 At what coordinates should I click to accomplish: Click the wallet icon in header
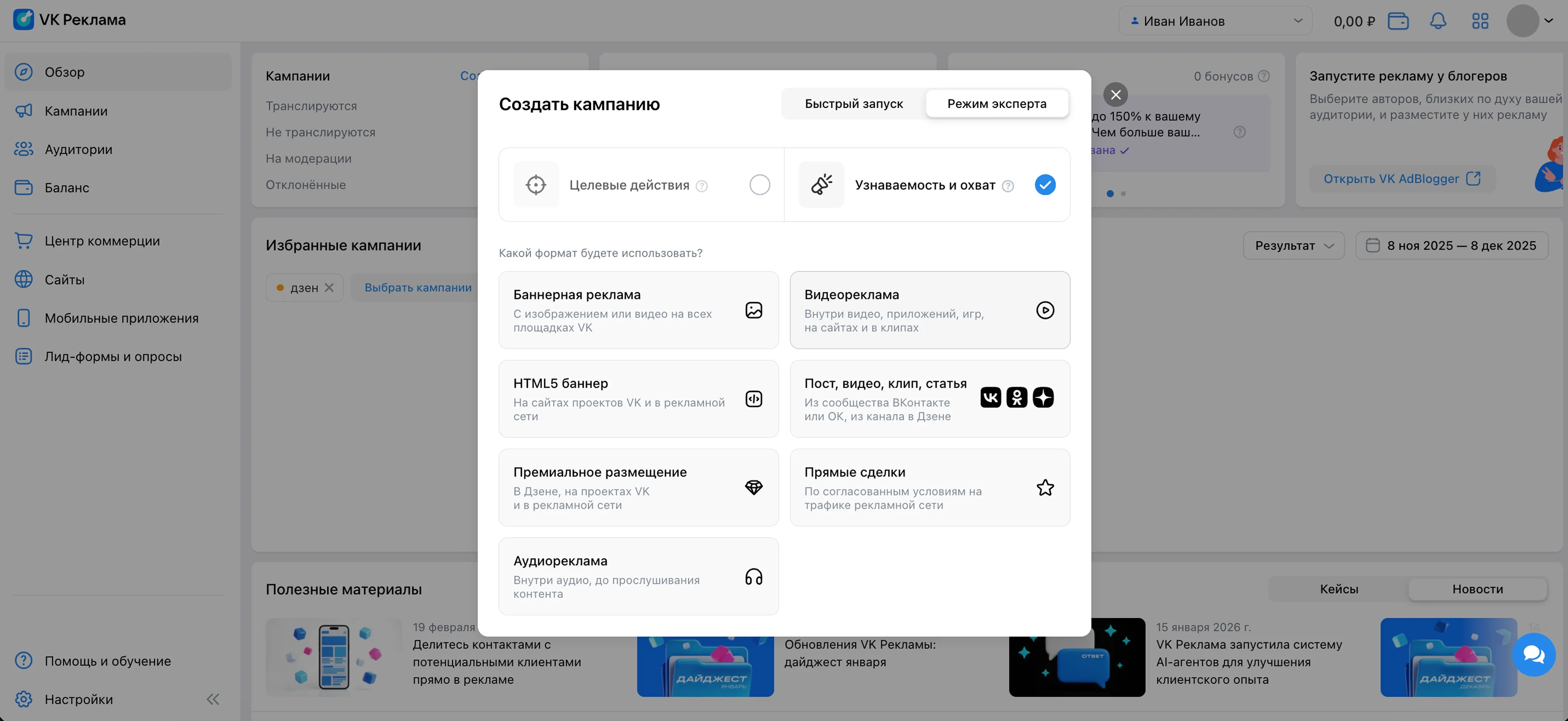1398,21
